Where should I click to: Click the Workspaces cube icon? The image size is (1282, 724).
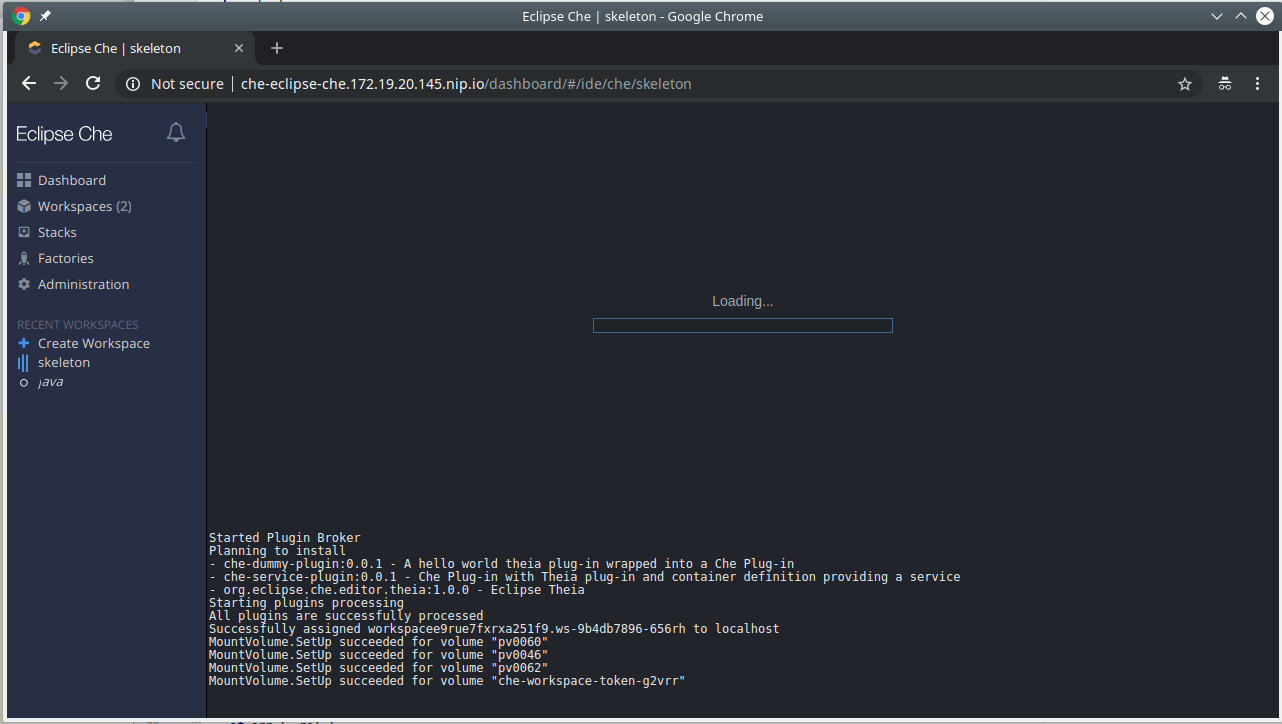(24, 206)
